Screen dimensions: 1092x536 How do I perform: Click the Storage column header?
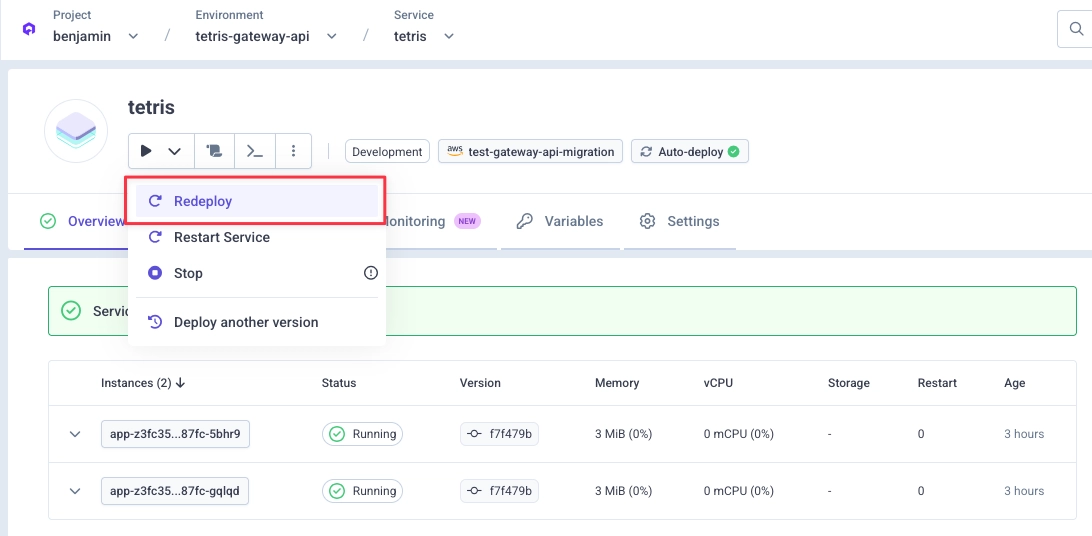point(848,383)
